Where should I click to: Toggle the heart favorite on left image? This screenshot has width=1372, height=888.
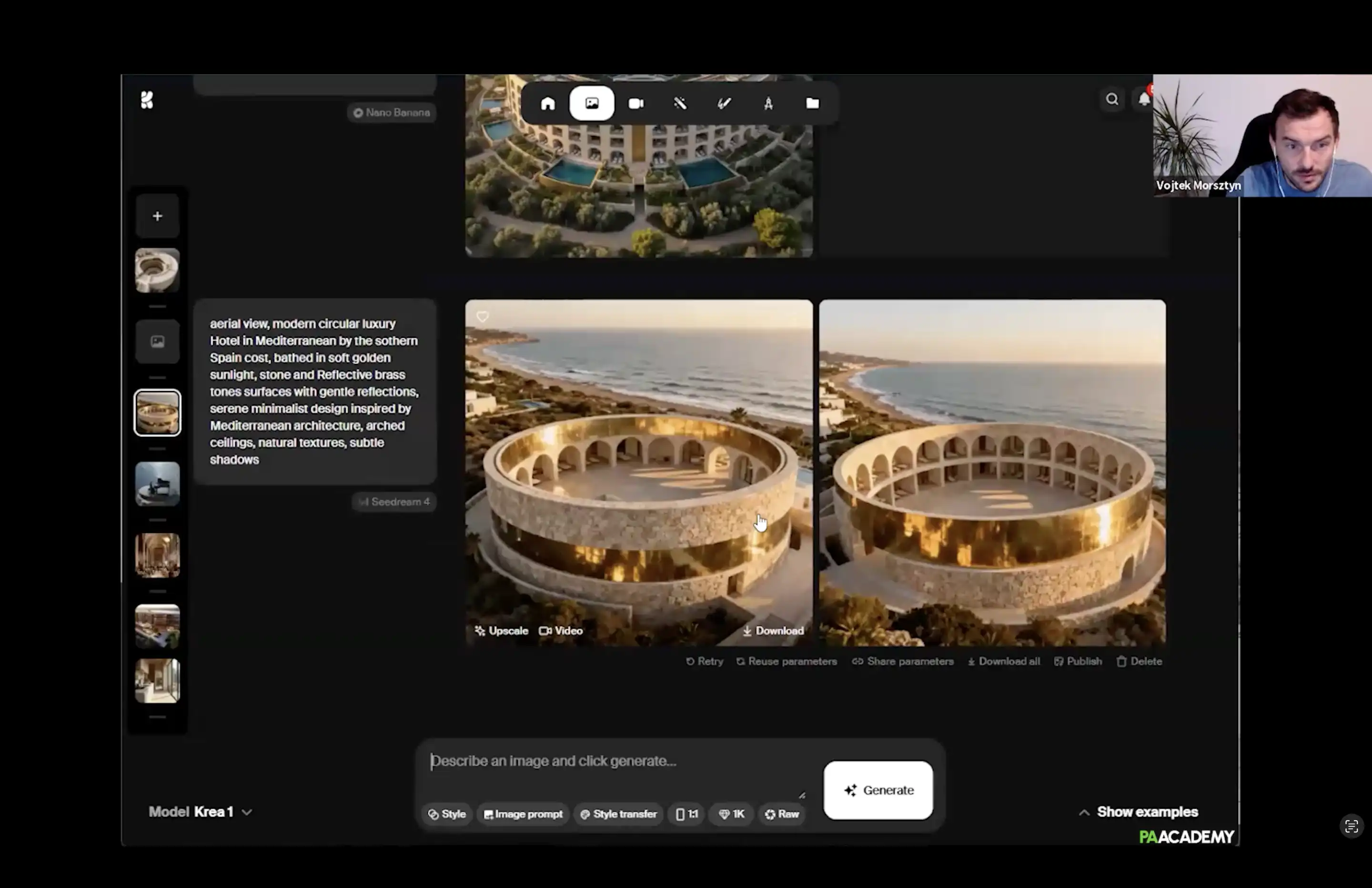pos(483,317)
